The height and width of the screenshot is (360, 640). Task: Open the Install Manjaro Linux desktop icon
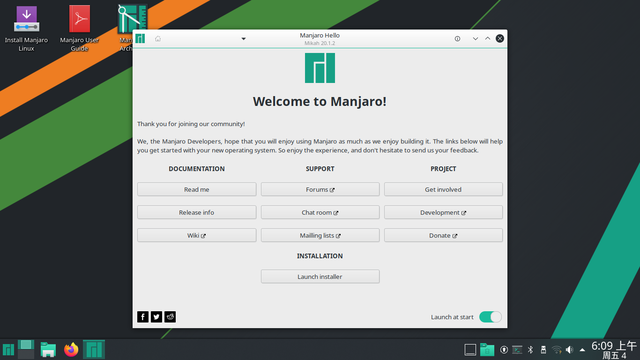click(x=26, y=28)
